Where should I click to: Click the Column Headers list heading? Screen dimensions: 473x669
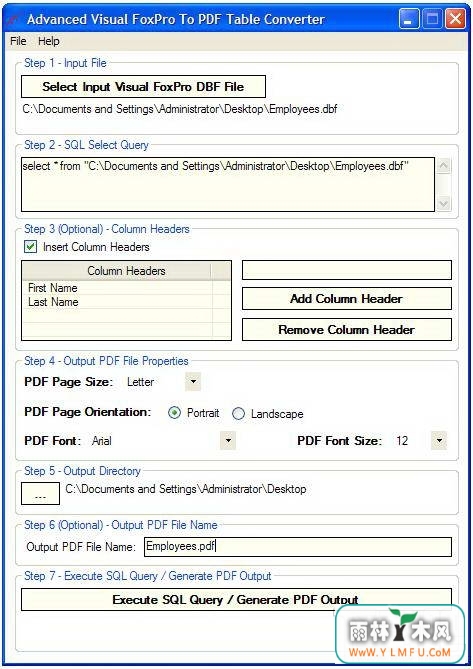126,271
